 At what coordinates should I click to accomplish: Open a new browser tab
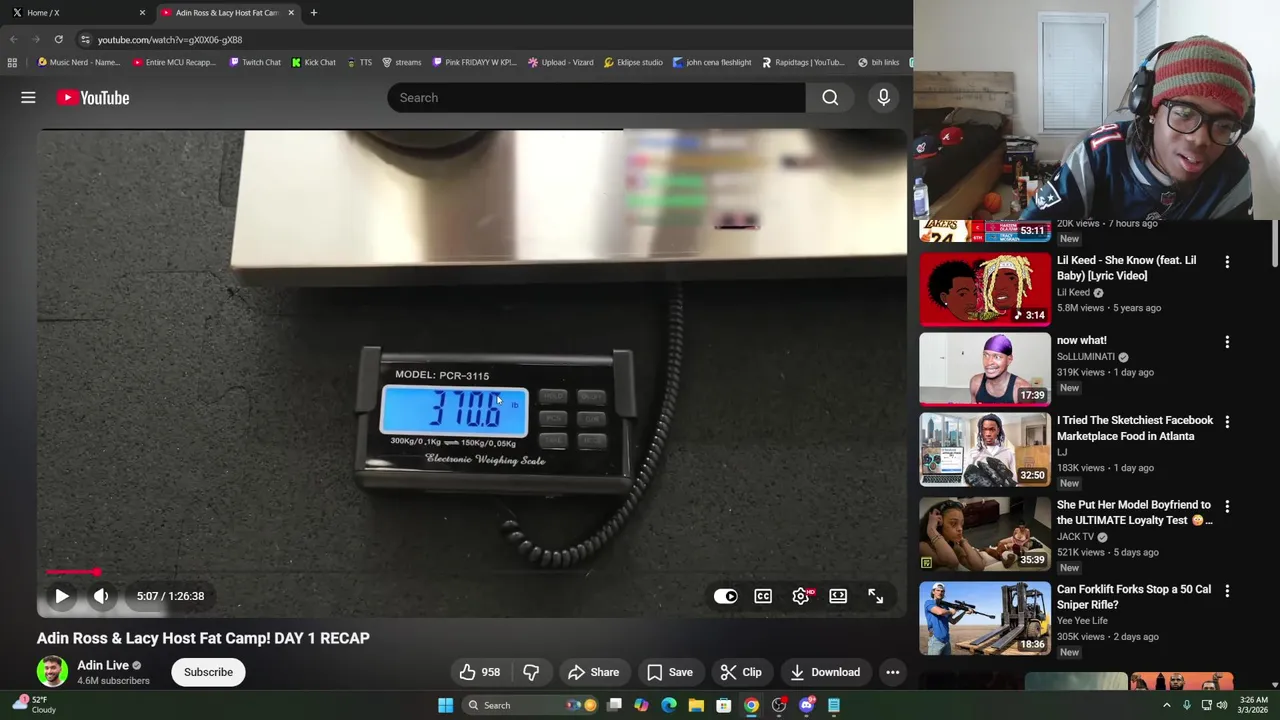point(313,13)
